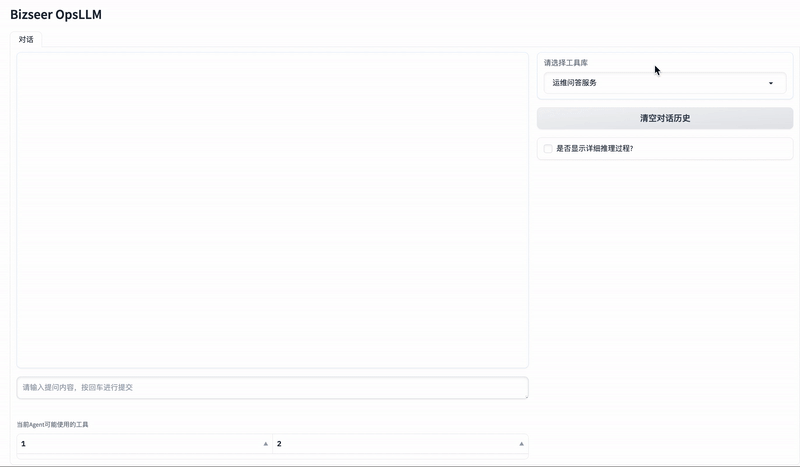Switch to the 对话 tab
Viewport: 800px width, 467px height.
pyautogui.click(x=26, y=39)
